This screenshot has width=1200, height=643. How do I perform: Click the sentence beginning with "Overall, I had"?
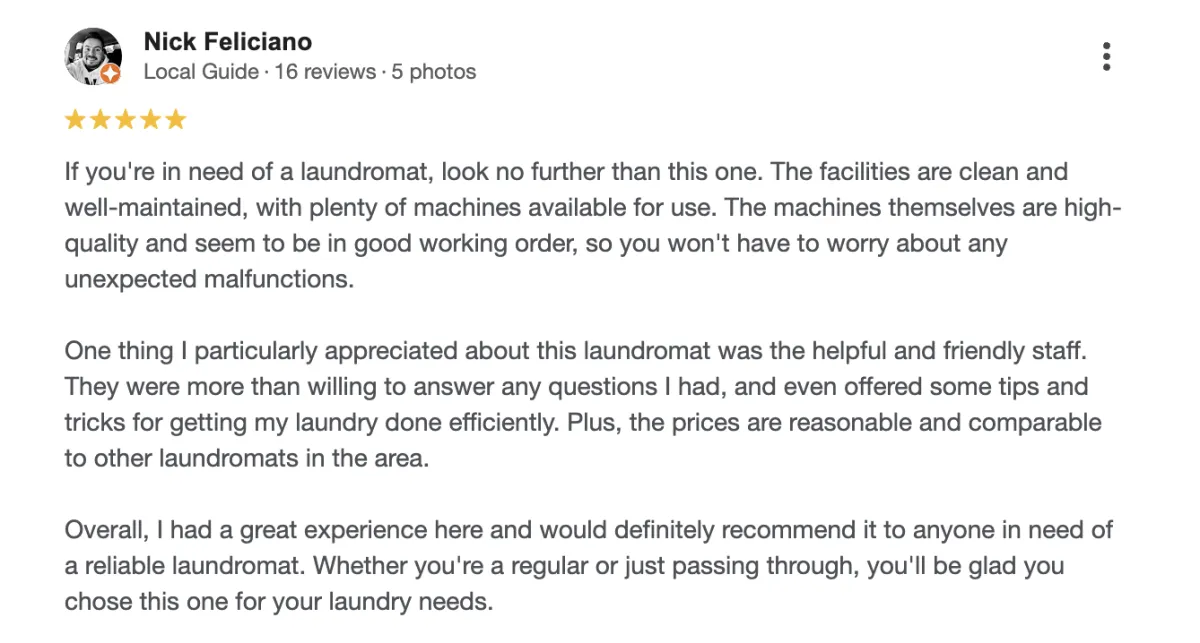[x=589, y=531]
